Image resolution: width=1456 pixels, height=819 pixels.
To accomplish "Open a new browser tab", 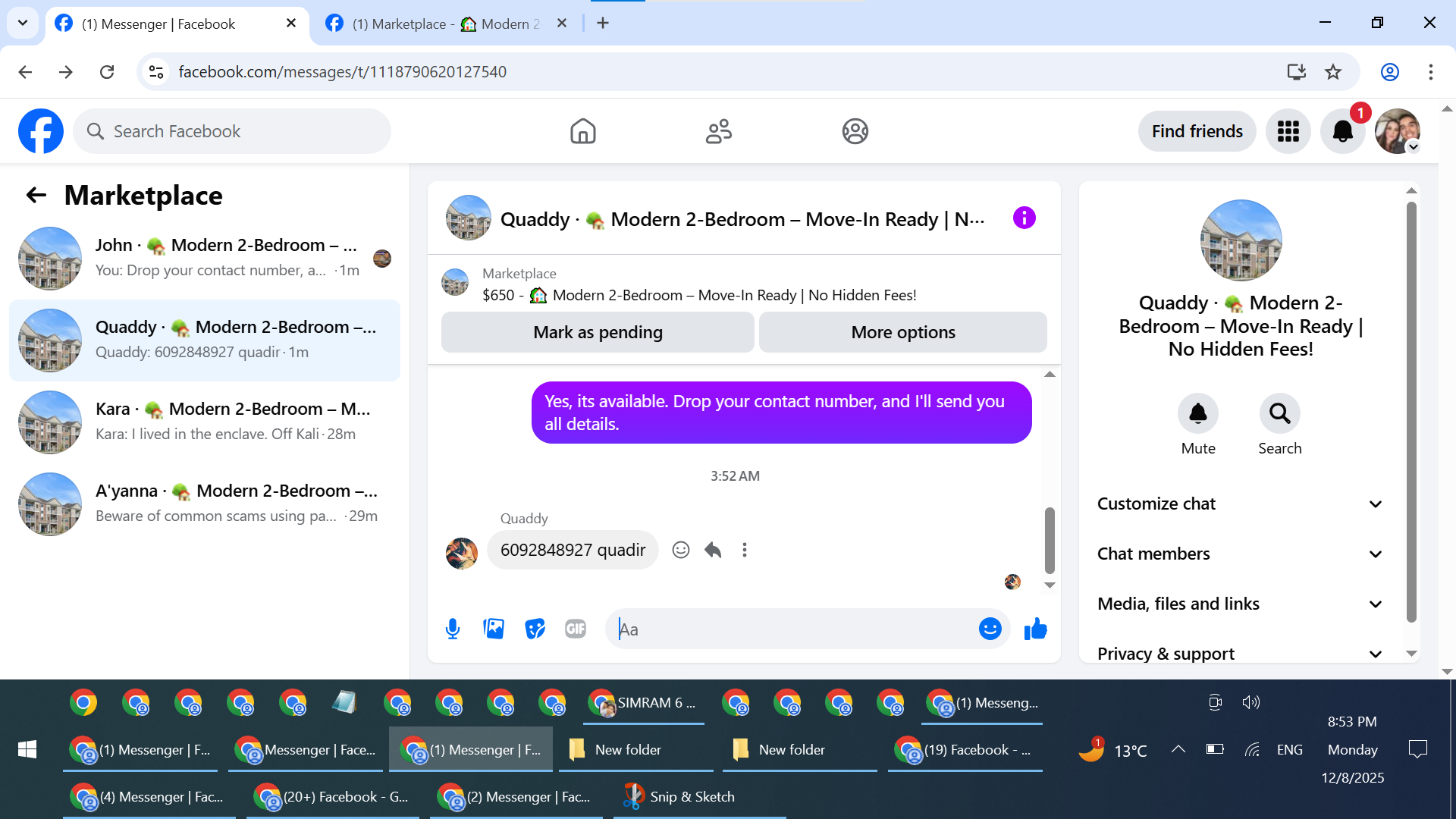I will (x=603, y=24).
